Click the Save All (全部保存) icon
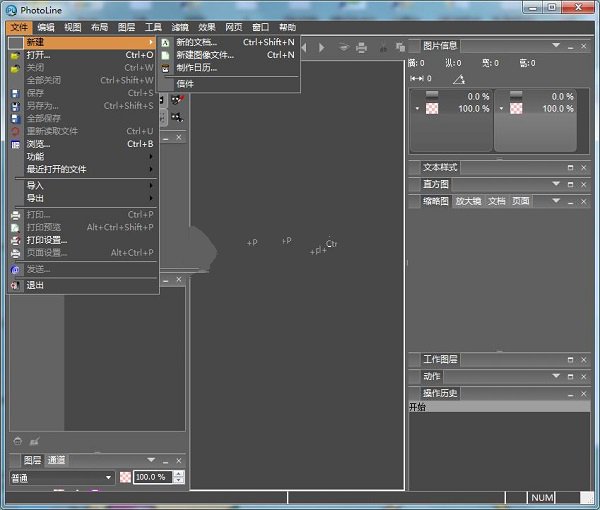The width and height of the screenshot is (600, 510). (x=15, y=119)
